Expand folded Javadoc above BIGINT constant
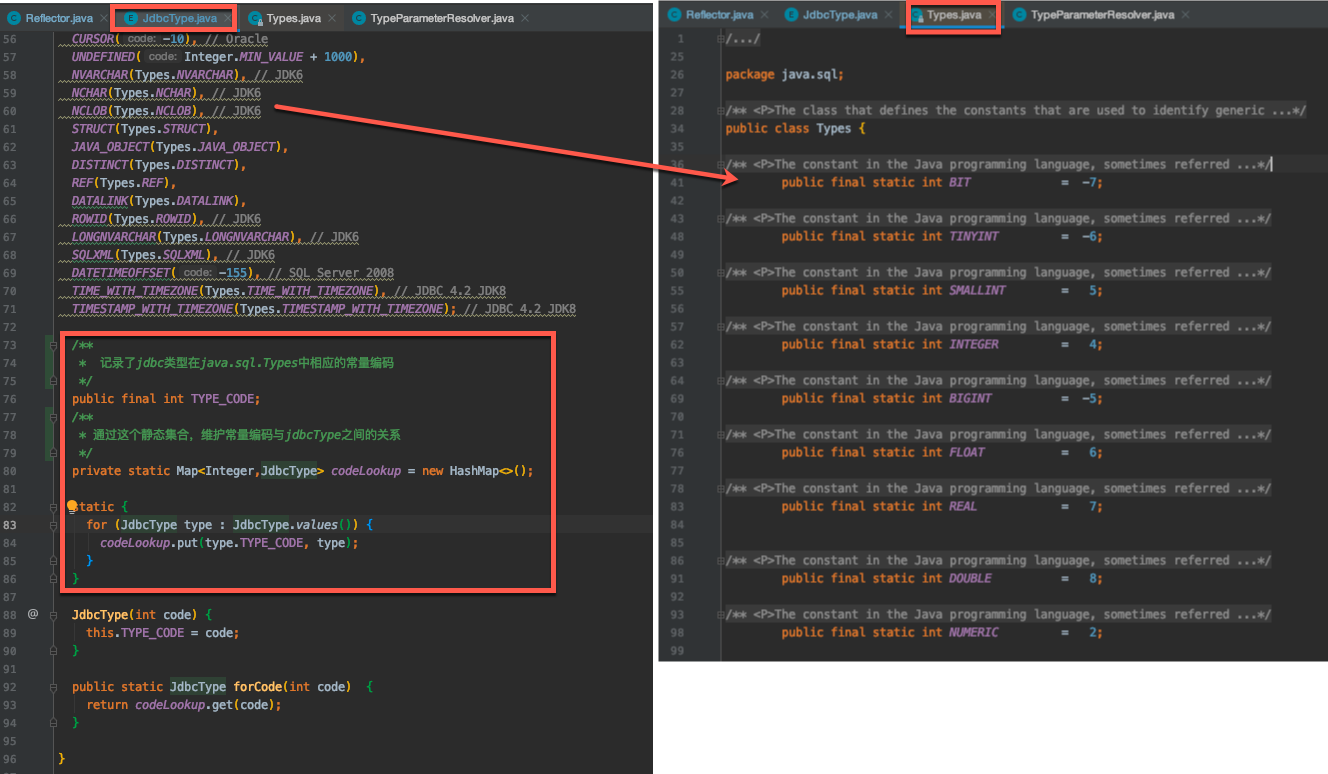The image size is (1328, 774). click(721, 380)
